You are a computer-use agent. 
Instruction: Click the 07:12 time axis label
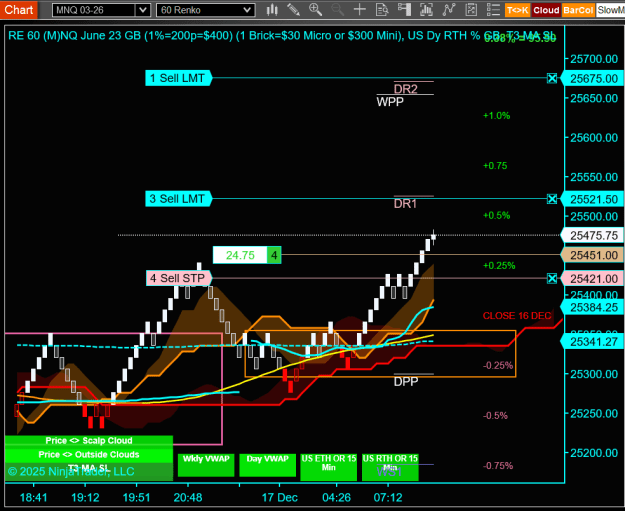coord(388,497)
